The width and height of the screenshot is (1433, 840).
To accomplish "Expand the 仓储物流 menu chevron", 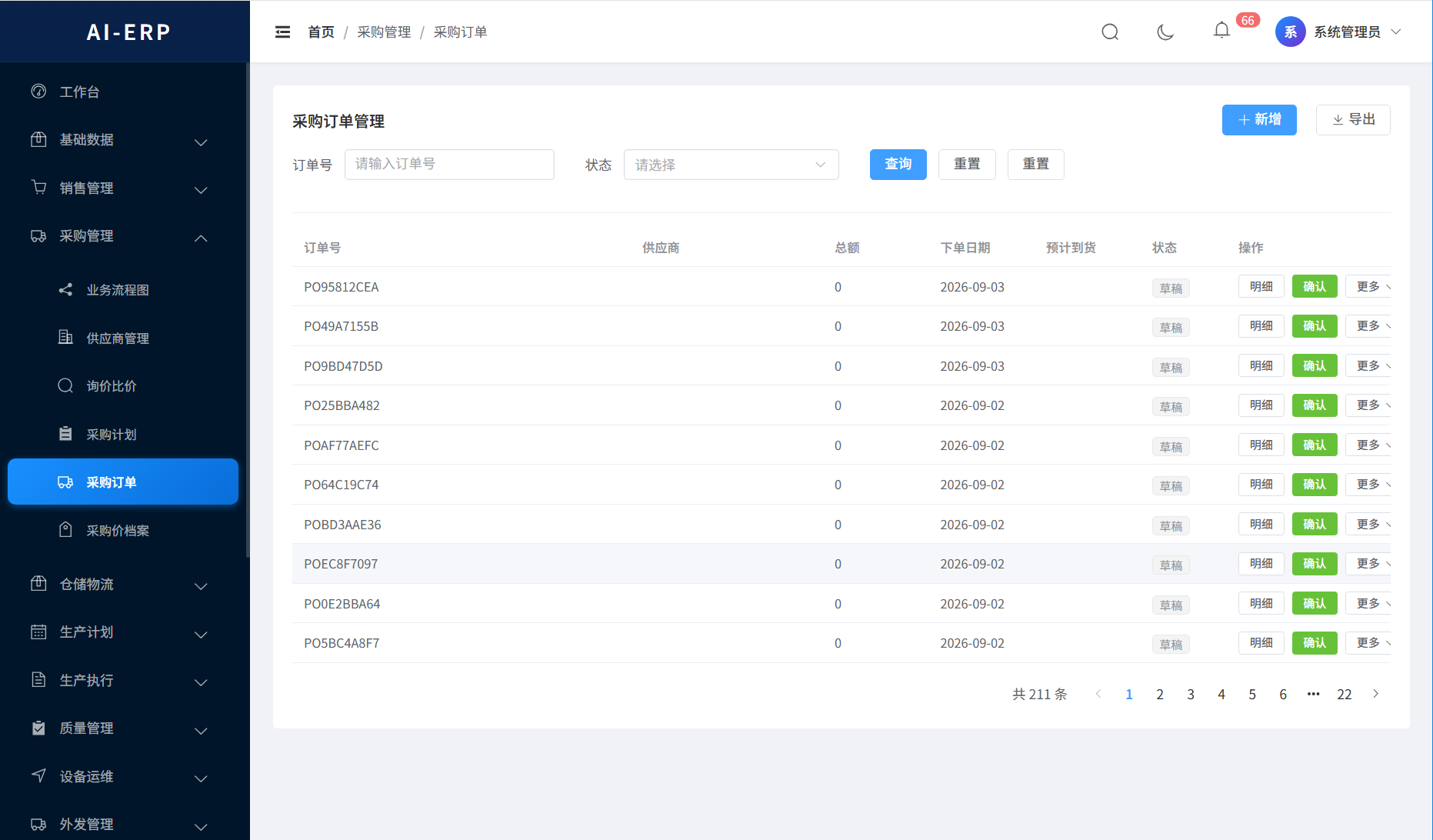I will (x=201, y=586).
